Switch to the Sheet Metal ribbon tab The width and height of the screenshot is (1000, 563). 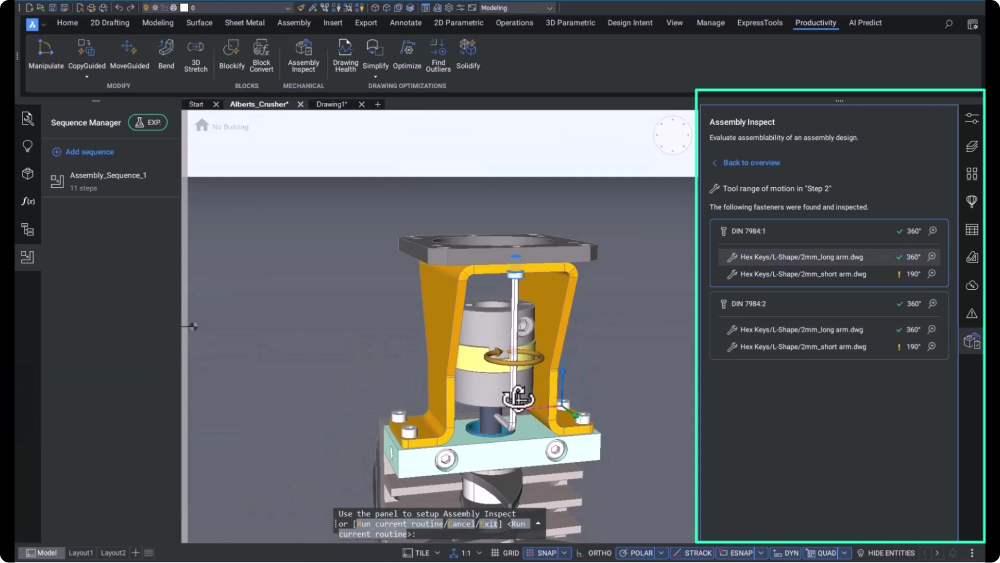click(x=245, y=23)
